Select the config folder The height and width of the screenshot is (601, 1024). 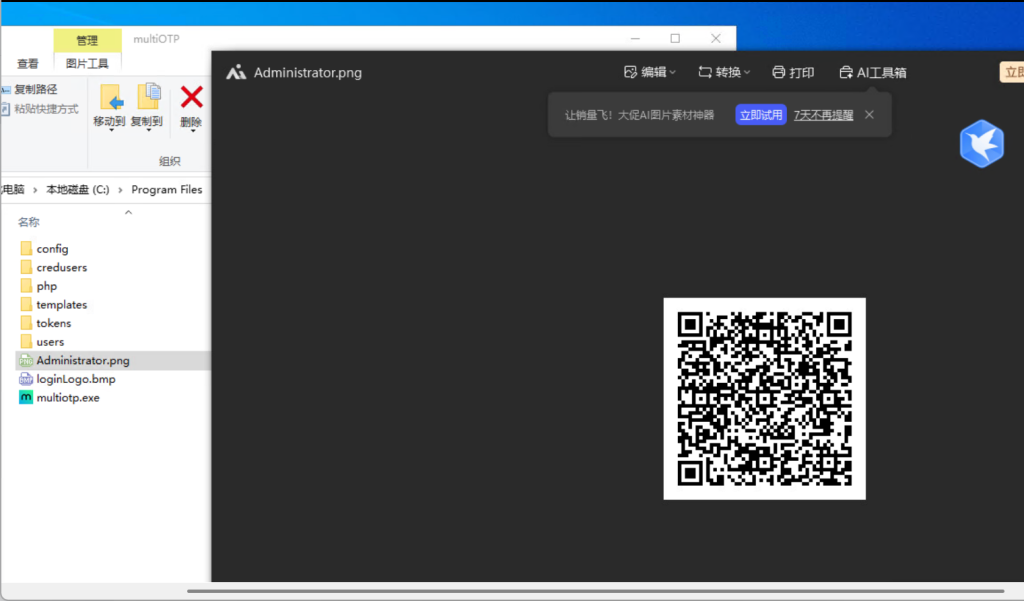click(52, 249)
